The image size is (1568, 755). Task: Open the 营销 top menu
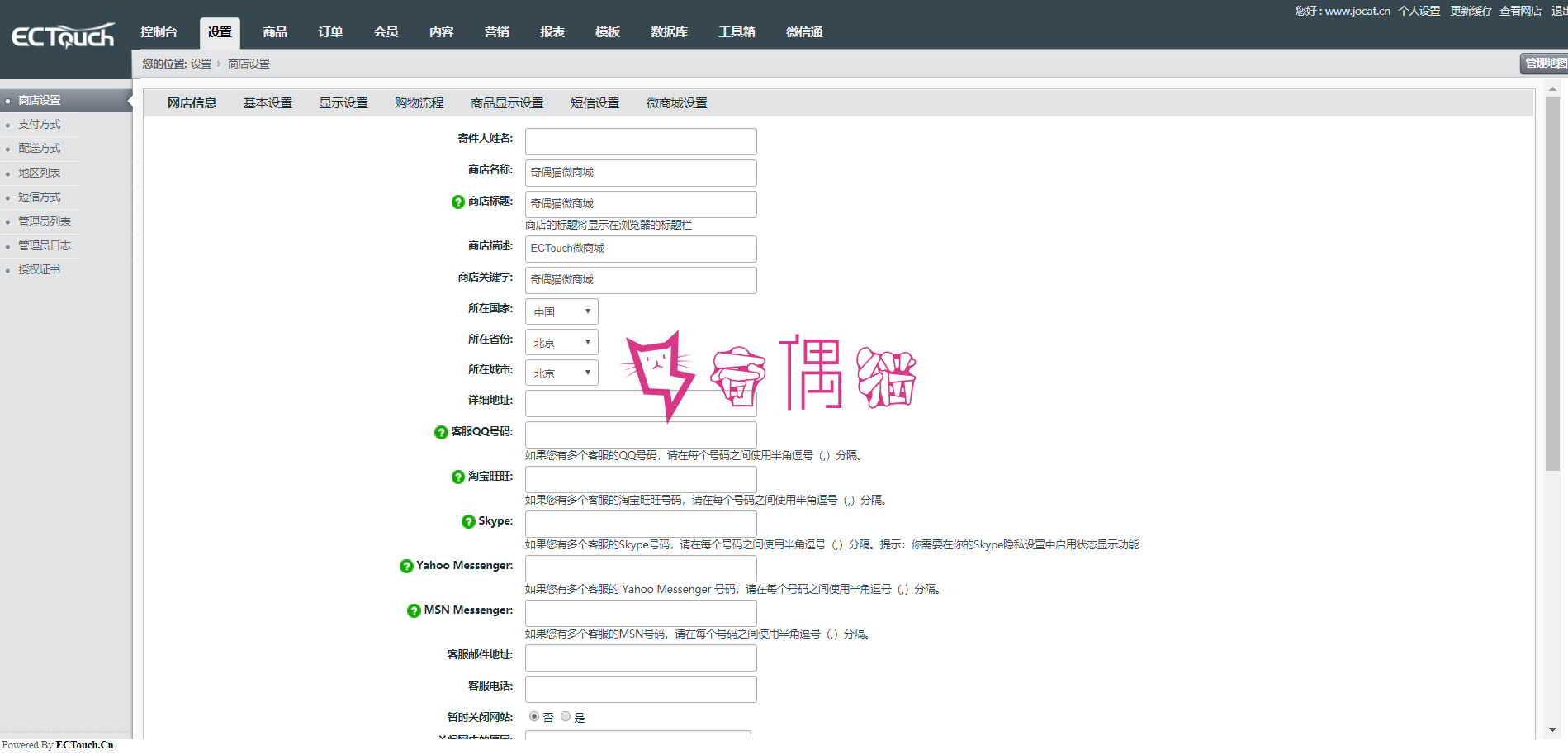click(x=497, y=32)
